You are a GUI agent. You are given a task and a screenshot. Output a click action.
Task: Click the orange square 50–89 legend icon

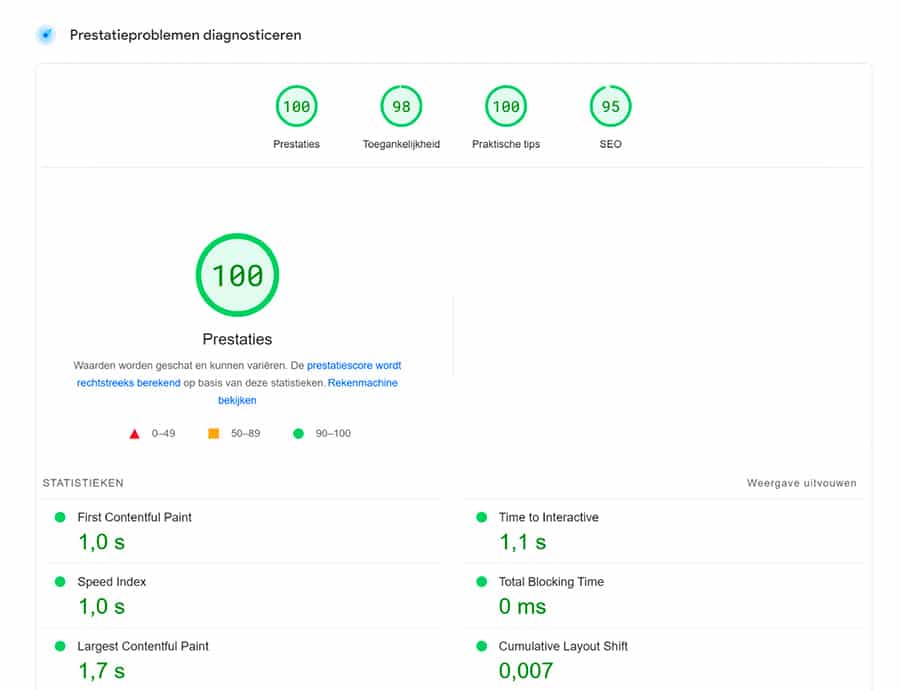(213, 434)
